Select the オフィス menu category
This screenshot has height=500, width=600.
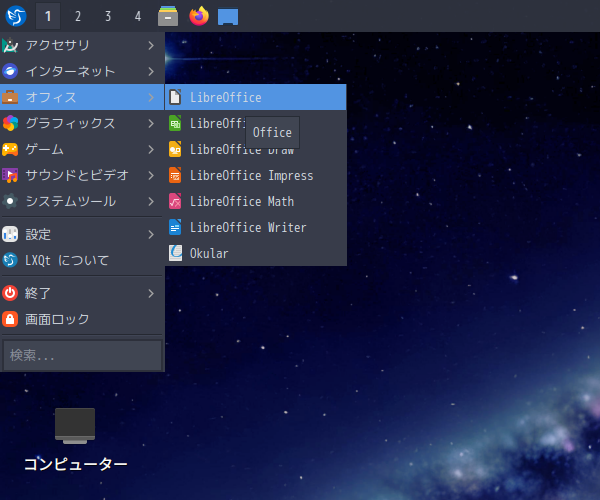pyautogui.click(x=82, y=97)
